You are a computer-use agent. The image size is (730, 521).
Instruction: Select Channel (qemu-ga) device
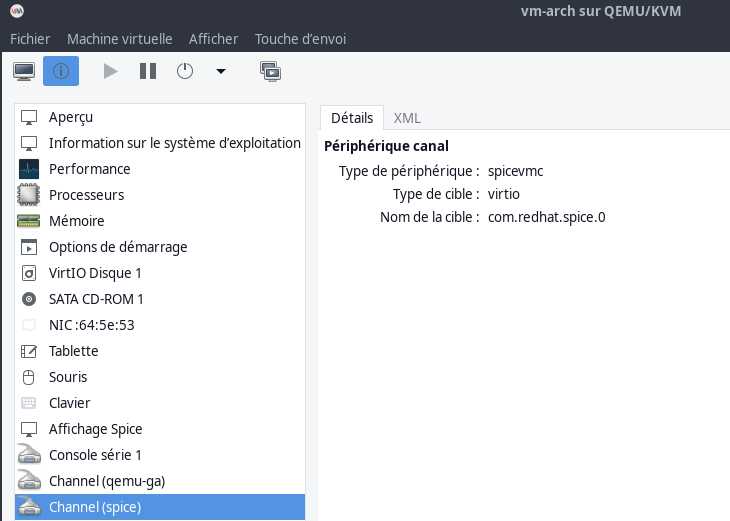(106, 481)
